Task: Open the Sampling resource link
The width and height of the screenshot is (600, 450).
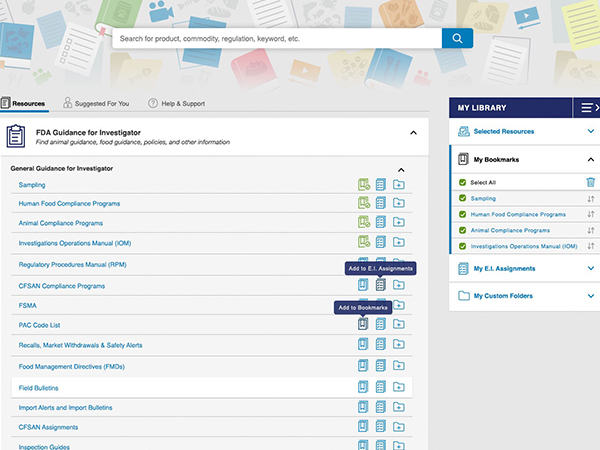Action: coord(32,185)
